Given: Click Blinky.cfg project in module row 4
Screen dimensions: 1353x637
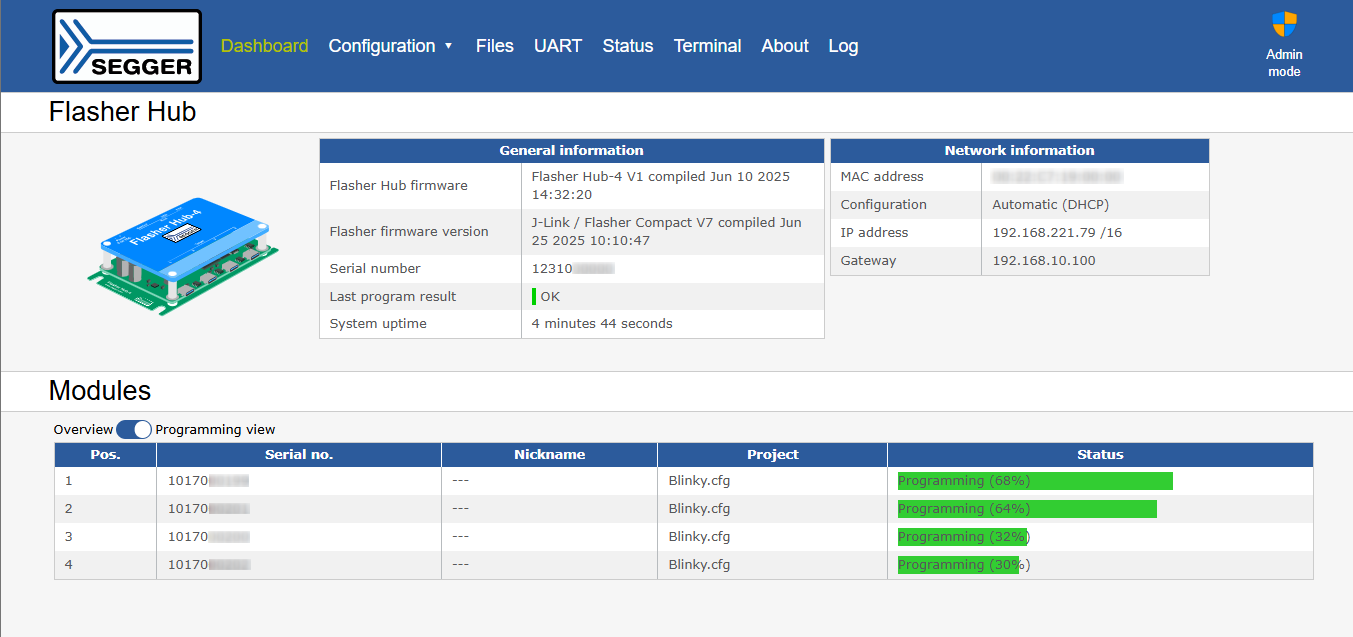Looking at the screenshot, I should point(699,565).
